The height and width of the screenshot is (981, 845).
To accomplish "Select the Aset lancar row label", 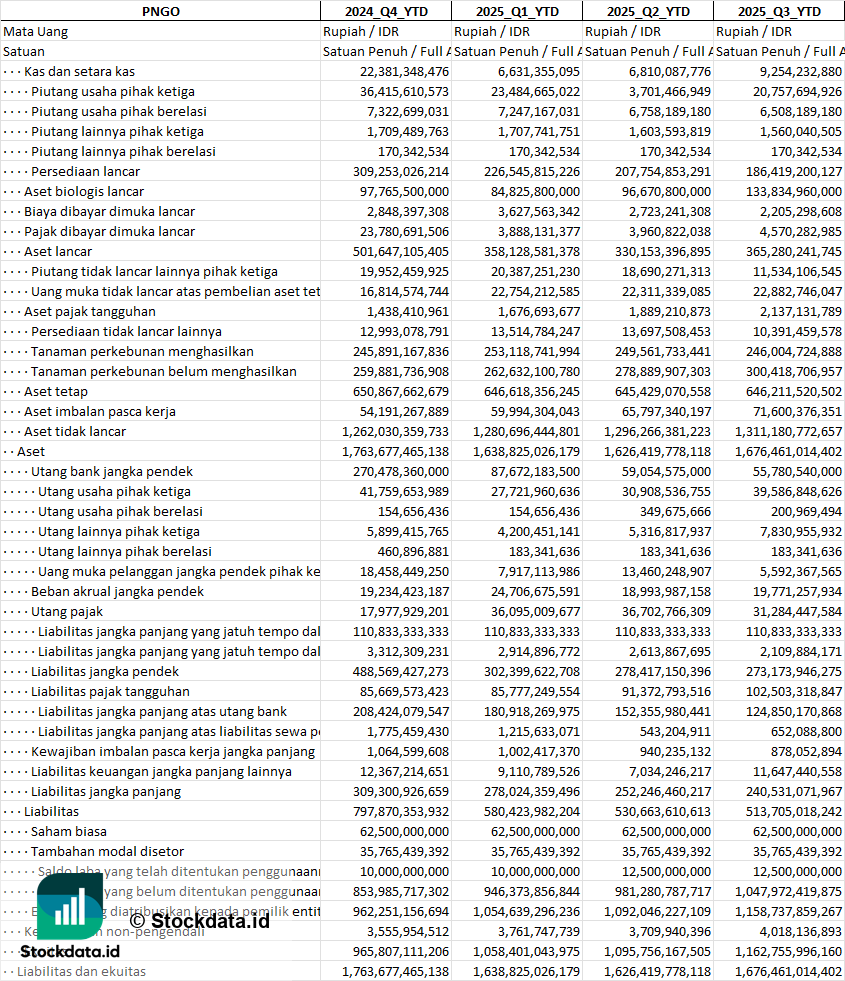I will coord(58,252).
